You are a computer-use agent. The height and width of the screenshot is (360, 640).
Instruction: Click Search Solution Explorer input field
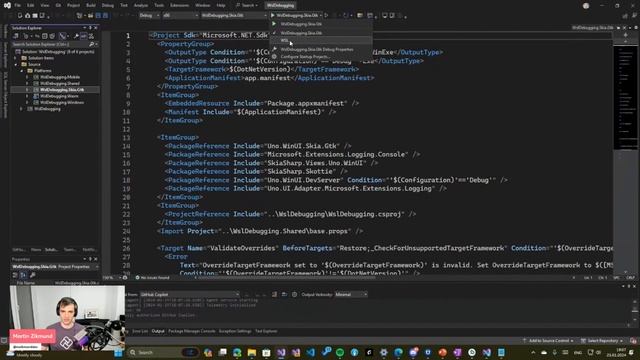point(49,44)
